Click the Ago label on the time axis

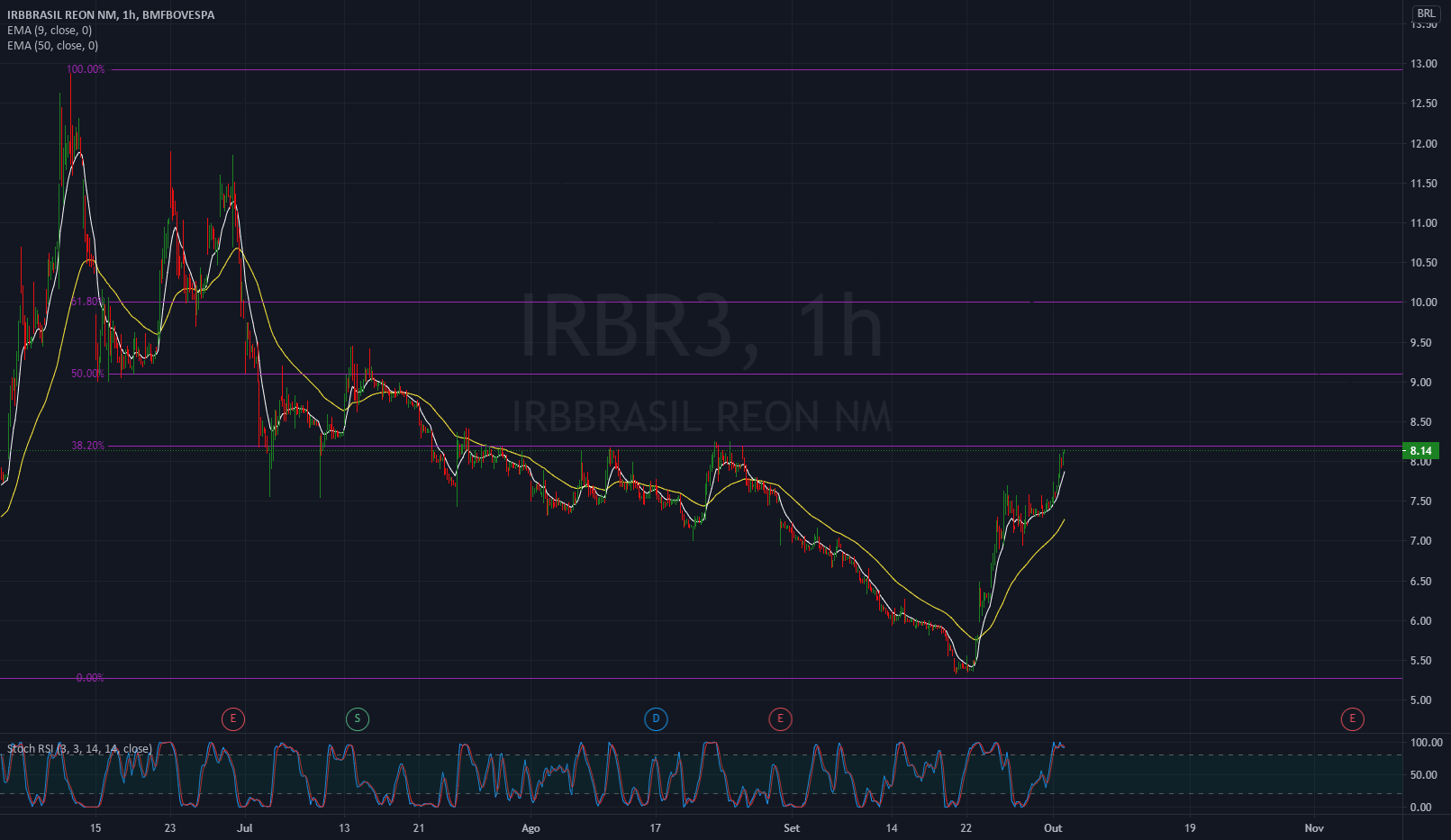tap(531, 828)
